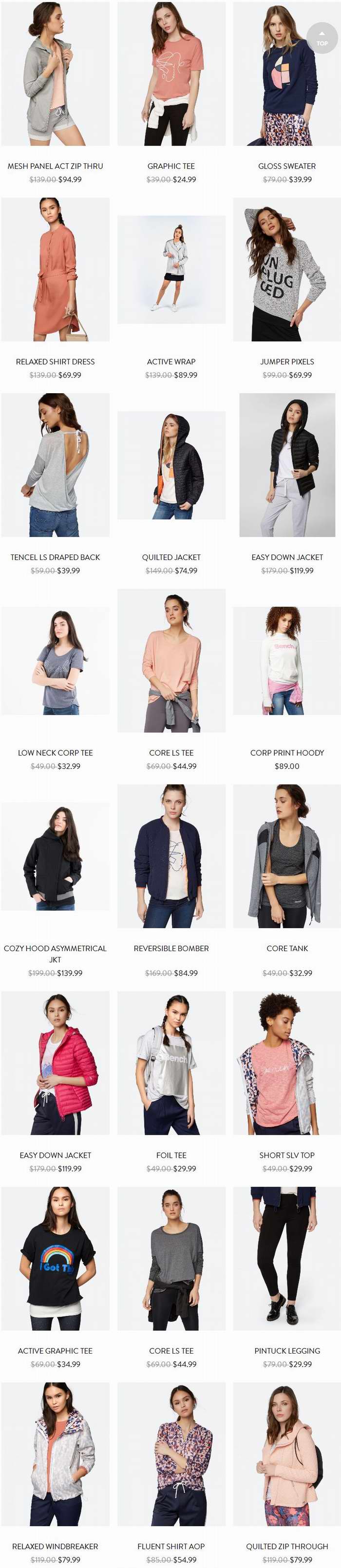Viewport: 341px width, 1568px height.
Task: Open TENCEL LS DRAPED BACK title link
Action: pos(56,557)
